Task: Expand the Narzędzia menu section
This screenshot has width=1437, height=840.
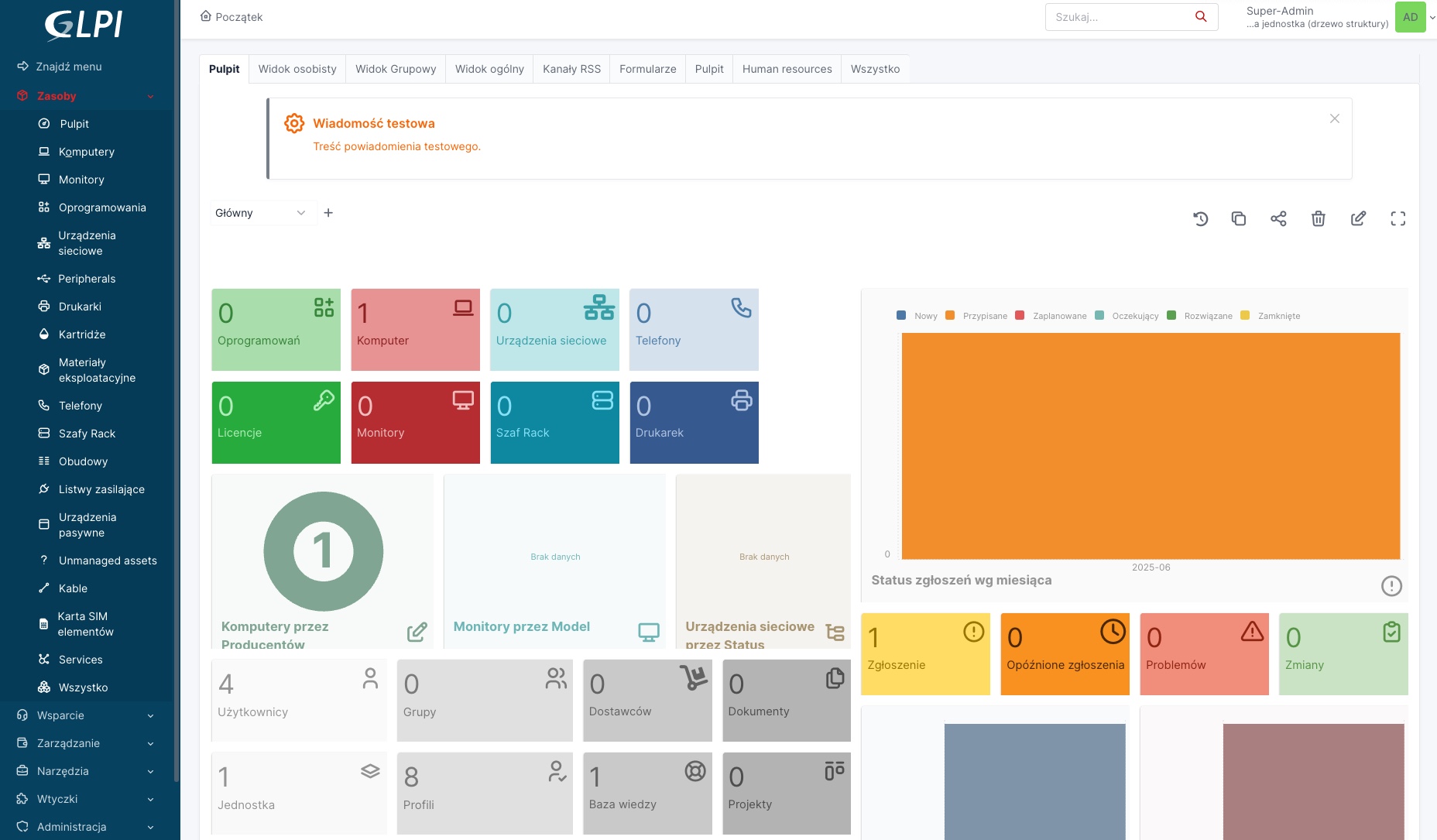Action: pyautogui.click(x=87, y=771)
